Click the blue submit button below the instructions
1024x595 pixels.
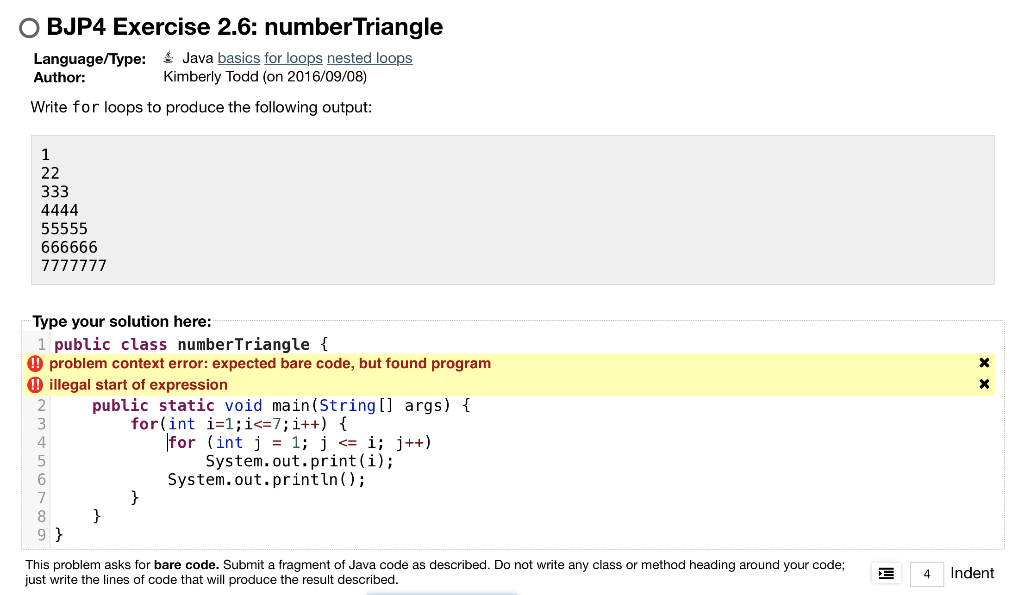tap(443, 592)
